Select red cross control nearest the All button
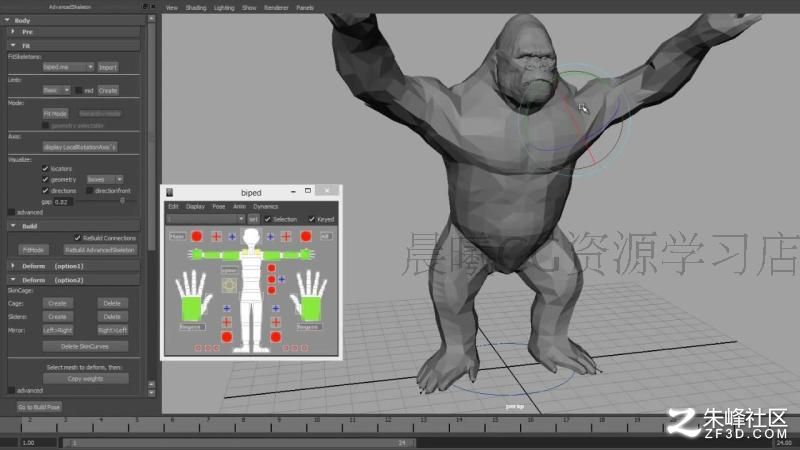 (286, 236)
